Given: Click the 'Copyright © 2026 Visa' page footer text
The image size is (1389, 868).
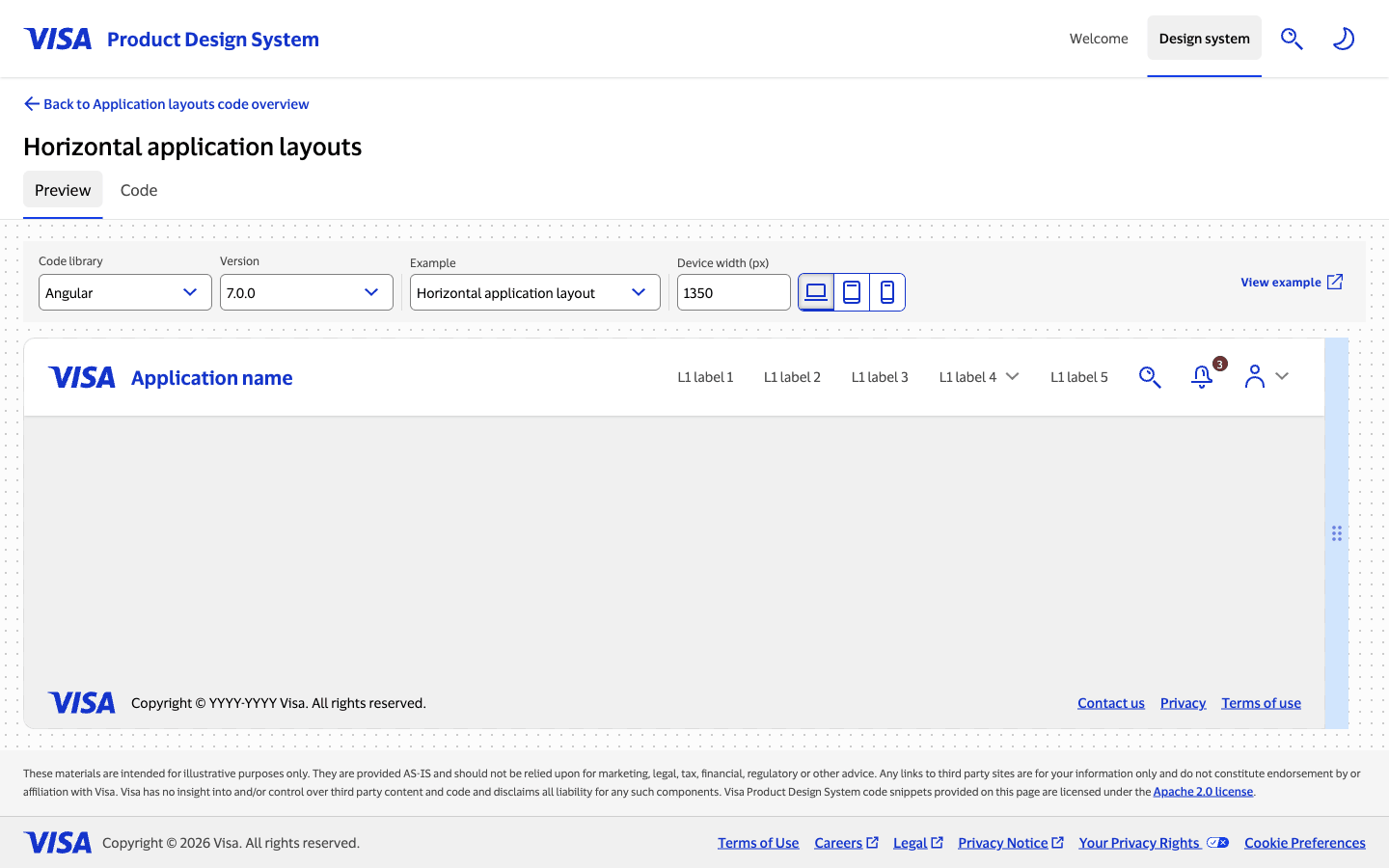Looking at the screenshot, I should click(231, 843).
